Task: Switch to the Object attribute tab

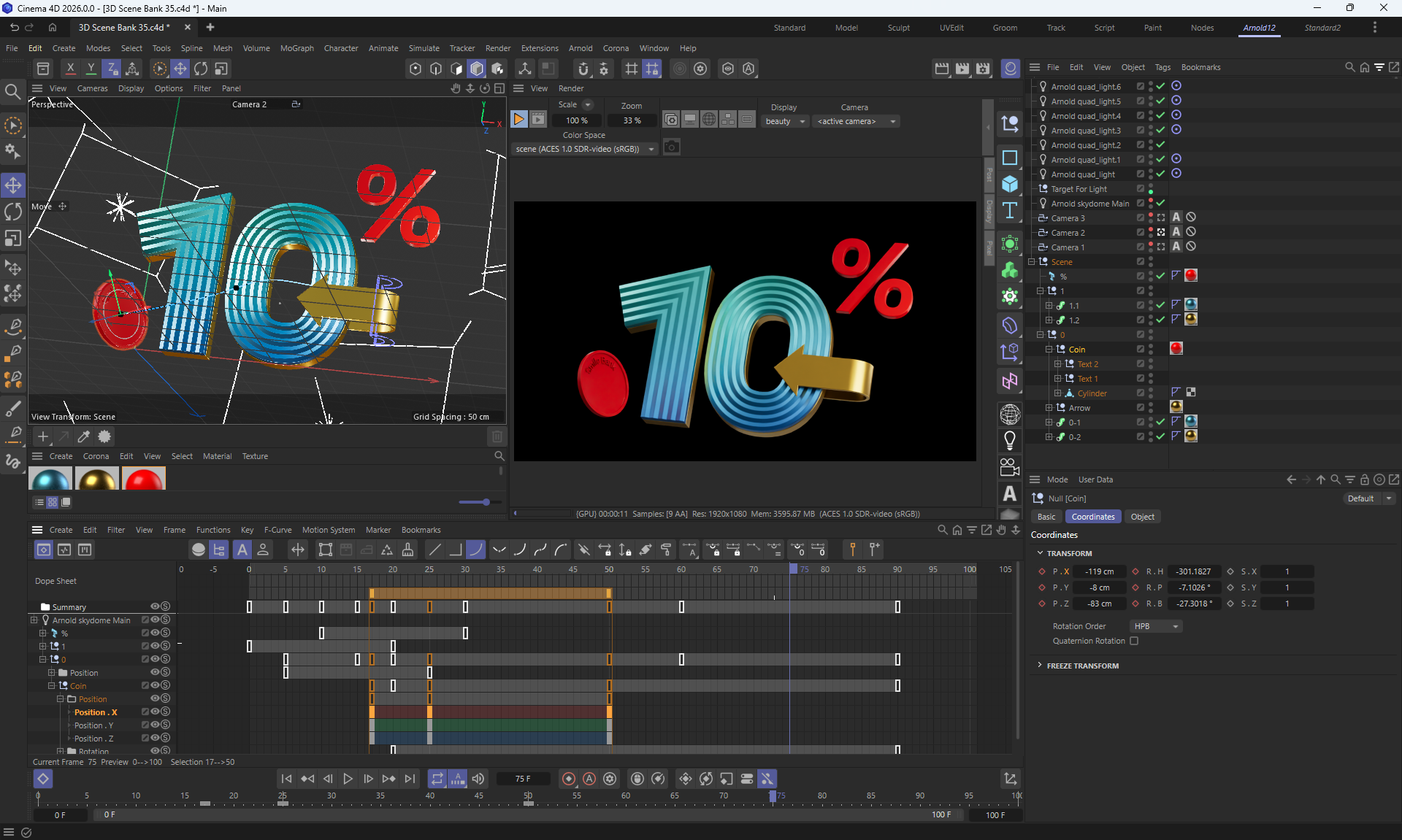Action: 1142,517
